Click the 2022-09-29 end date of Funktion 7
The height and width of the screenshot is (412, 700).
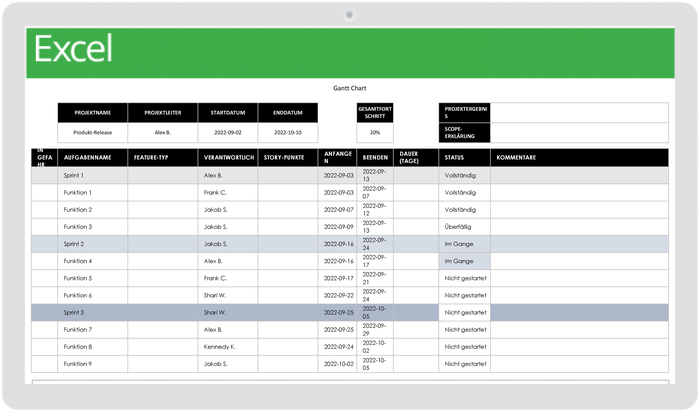(375, 330)
